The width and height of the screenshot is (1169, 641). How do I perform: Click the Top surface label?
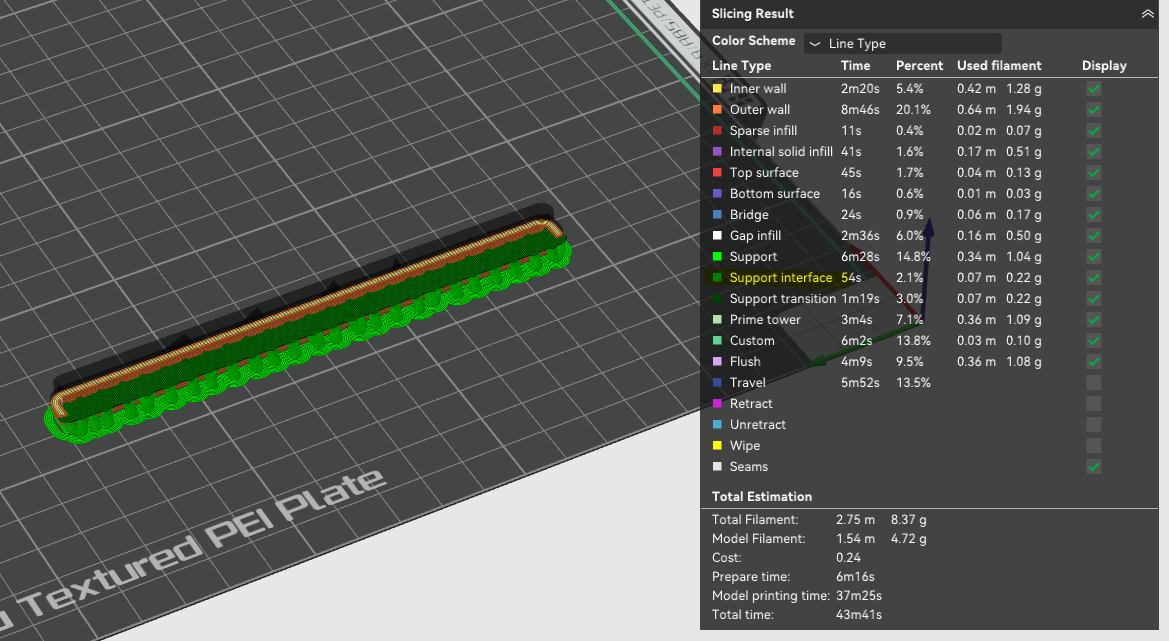[764, 172]
